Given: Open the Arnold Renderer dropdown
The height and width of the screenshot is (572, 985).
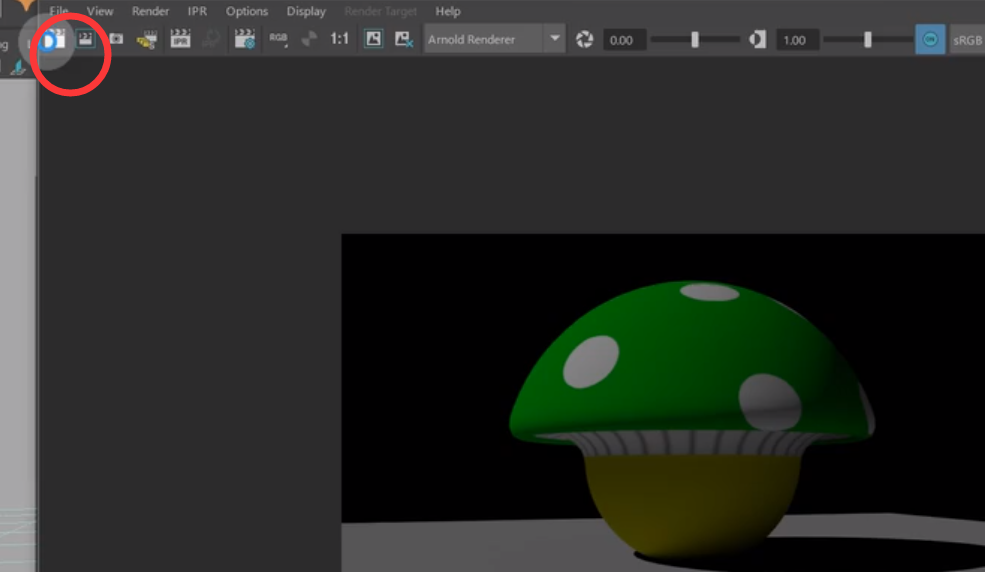Looking at the screenshot, I should pyautogui.click(x=495, y=39).
